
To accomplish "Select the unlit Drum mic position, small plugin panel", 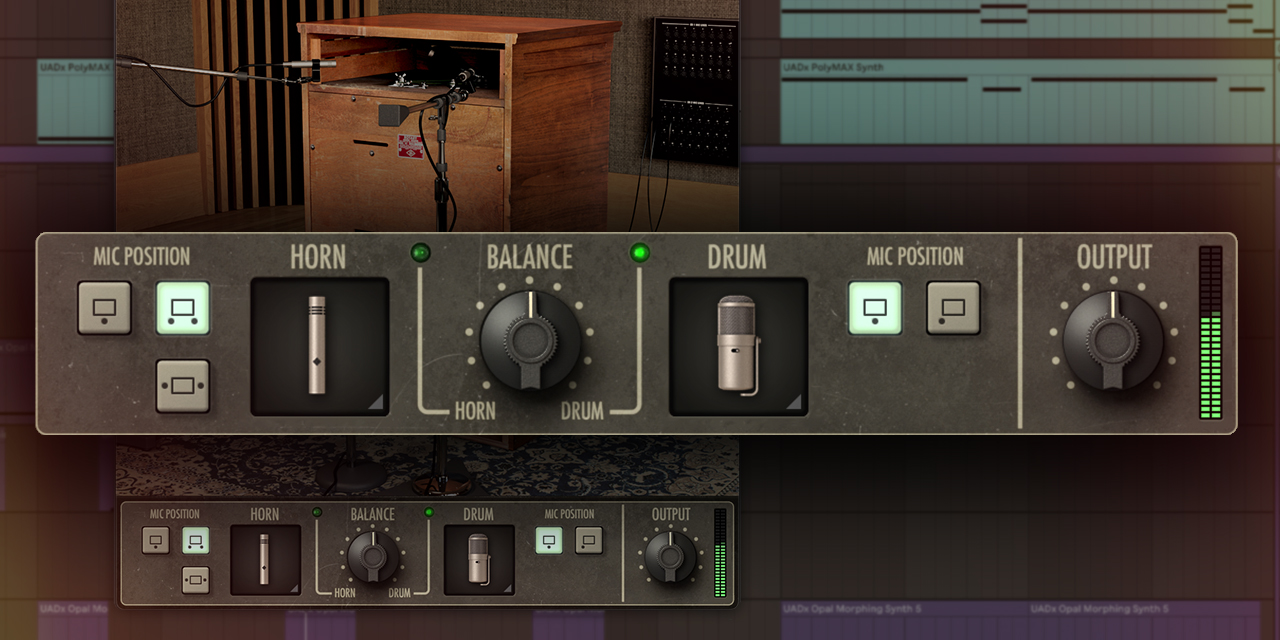I will [x=589, y=541].
